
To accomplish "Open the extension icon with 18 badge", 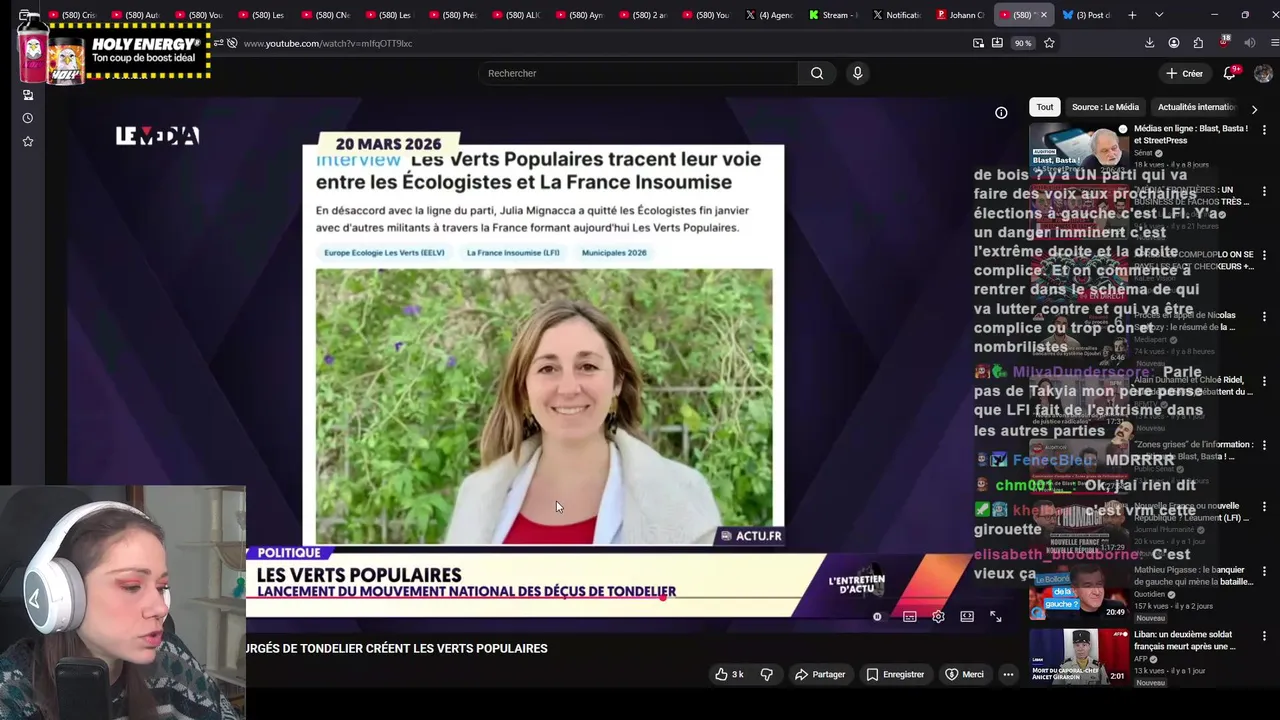I will (x=1224, y=43).
